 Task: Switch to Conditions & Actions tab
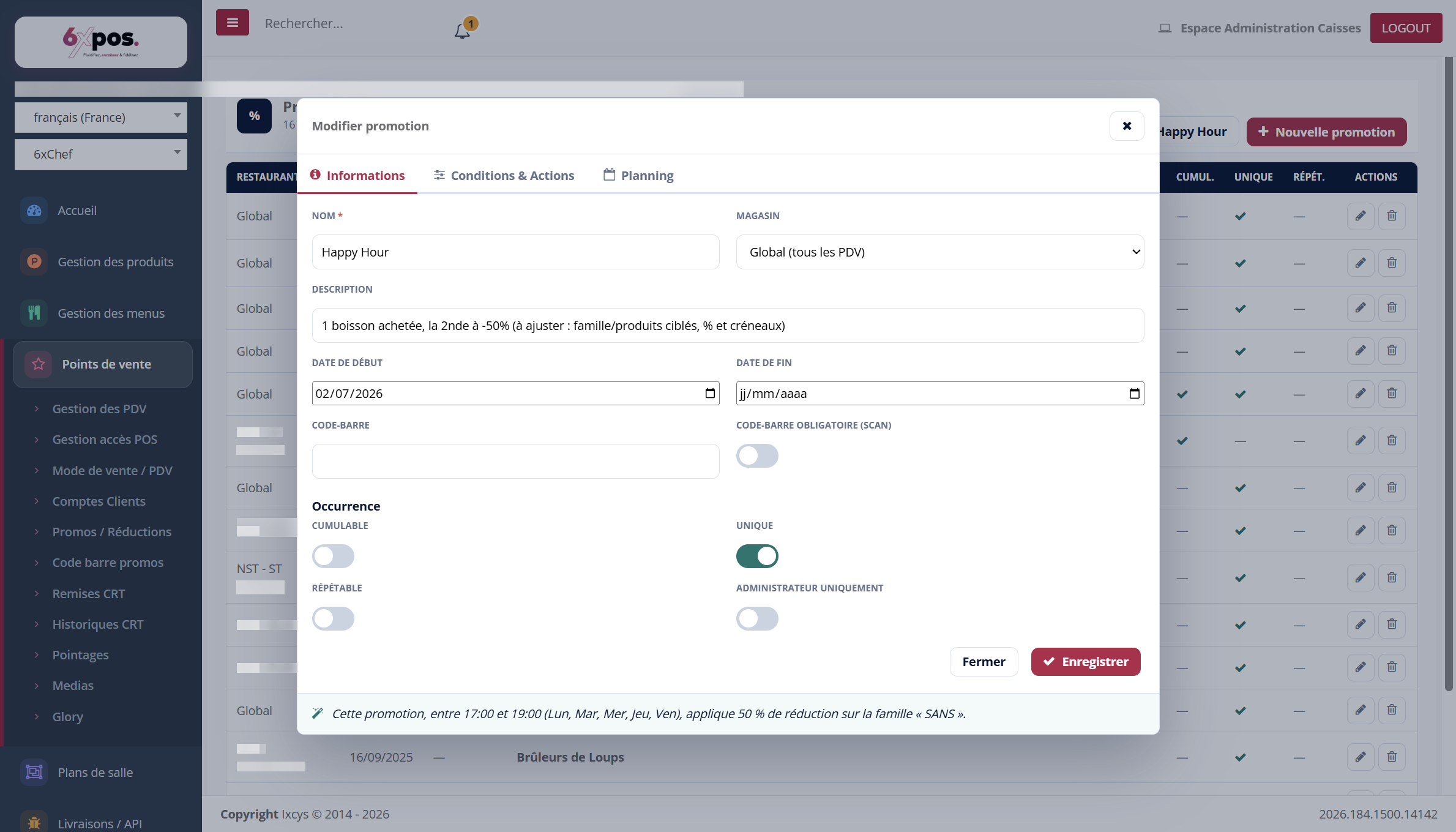coord(504,176)
